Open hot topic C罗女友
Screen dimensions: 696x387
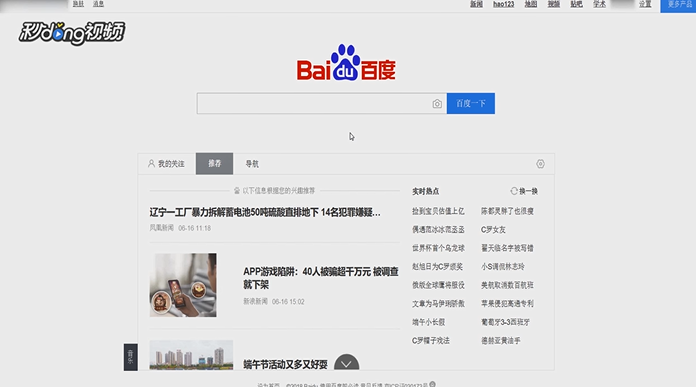coord(493,229)
